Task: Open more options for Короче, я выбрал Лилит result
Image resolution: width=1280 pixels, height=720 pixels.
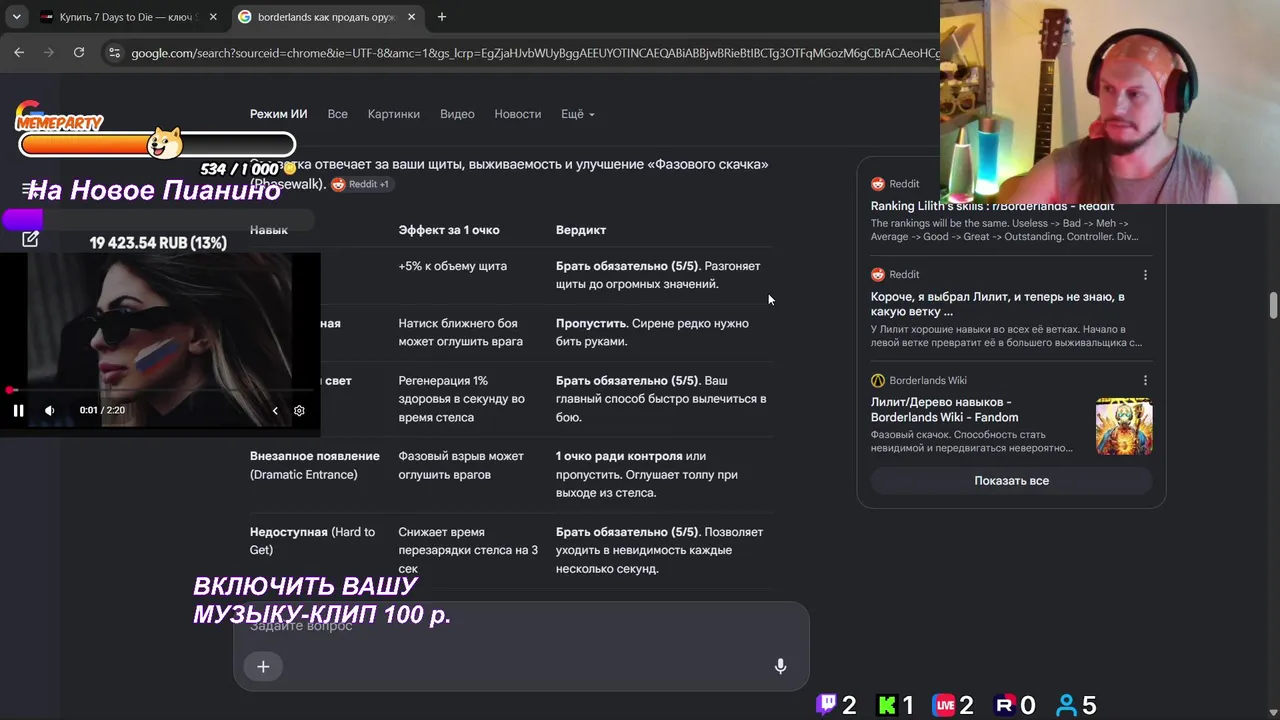Action: (1145, 275)
